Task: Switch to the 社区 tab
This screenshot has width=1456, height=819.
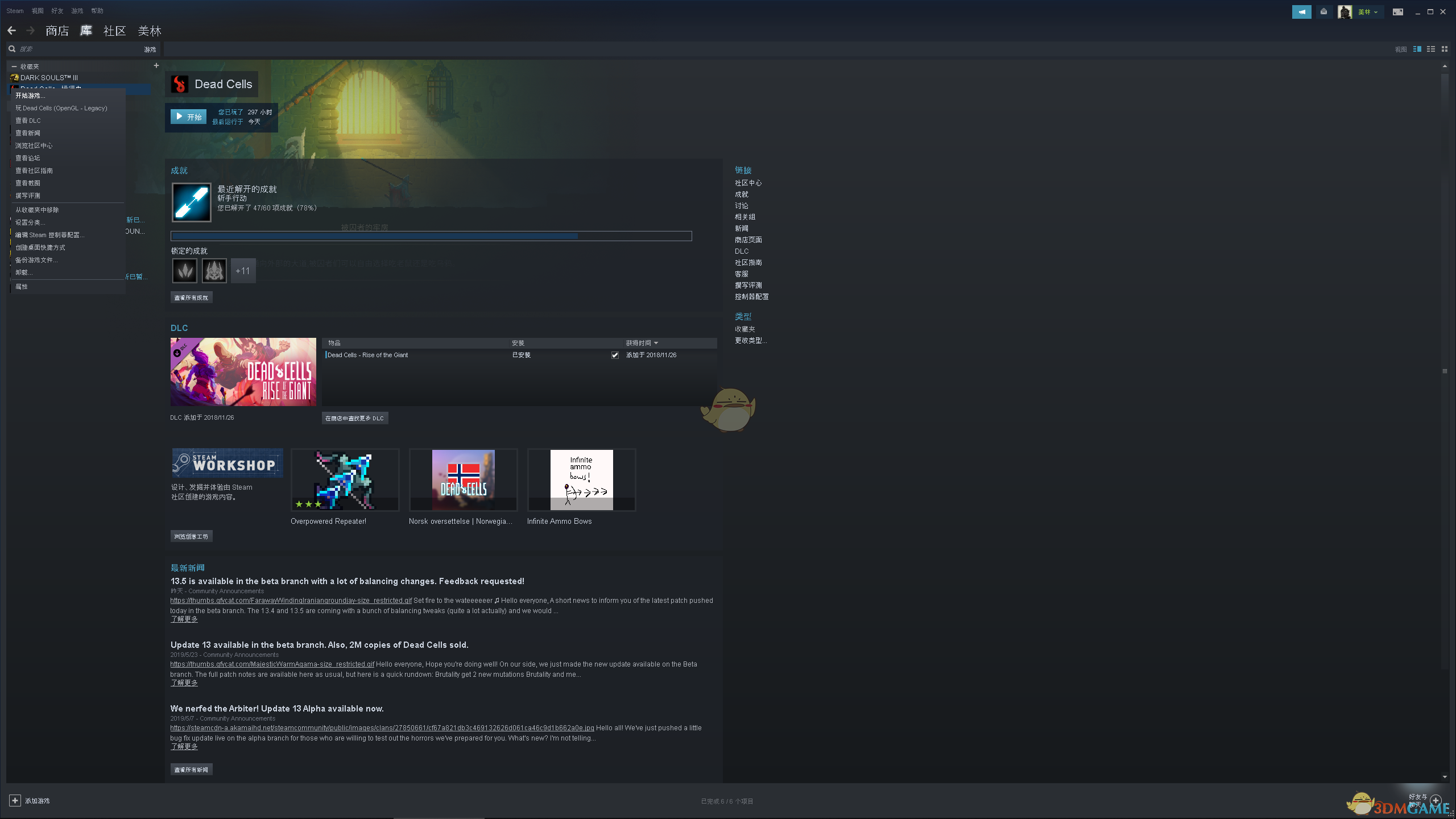Action: 114,31
